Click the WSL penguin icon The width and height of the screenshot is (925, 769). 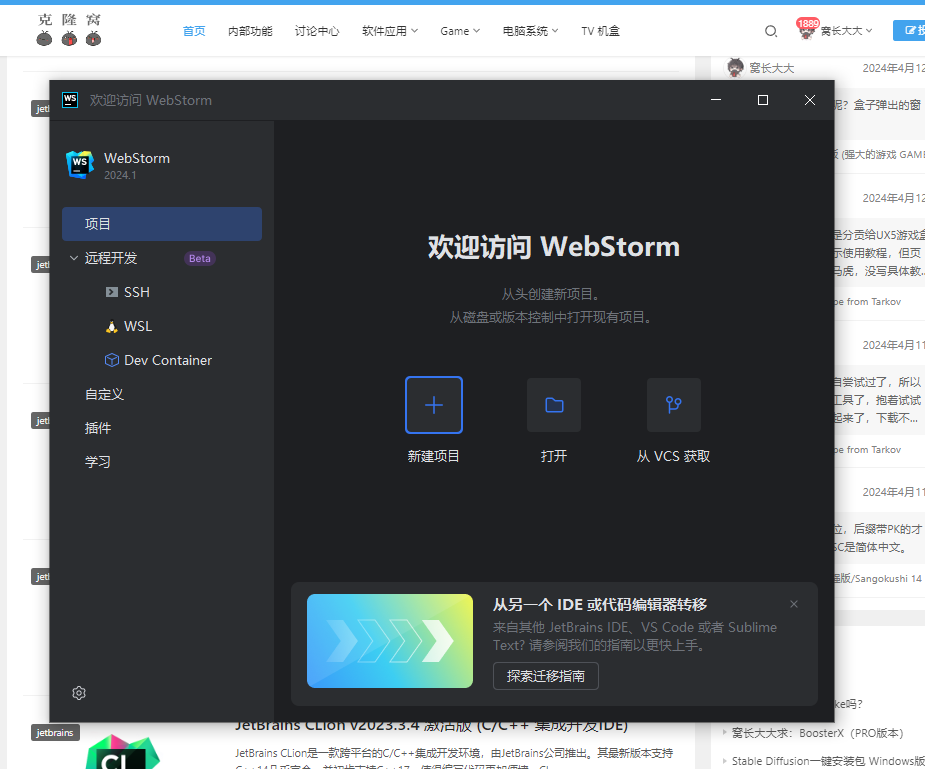[x=111, y=326]
